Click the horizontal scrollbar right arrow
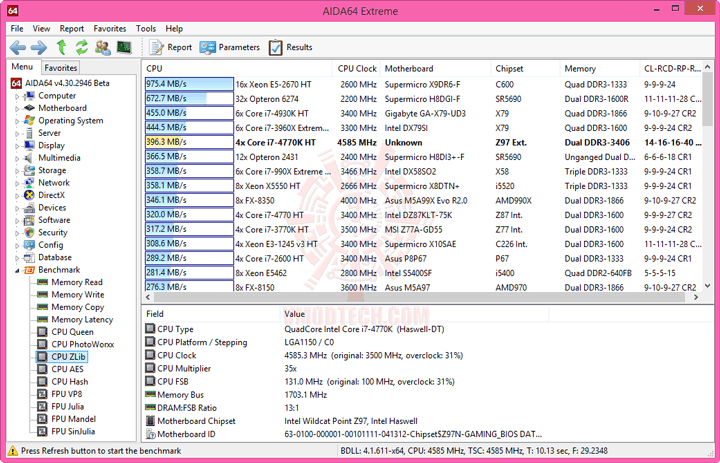This screenshot has width=720, height=463. 696,297
